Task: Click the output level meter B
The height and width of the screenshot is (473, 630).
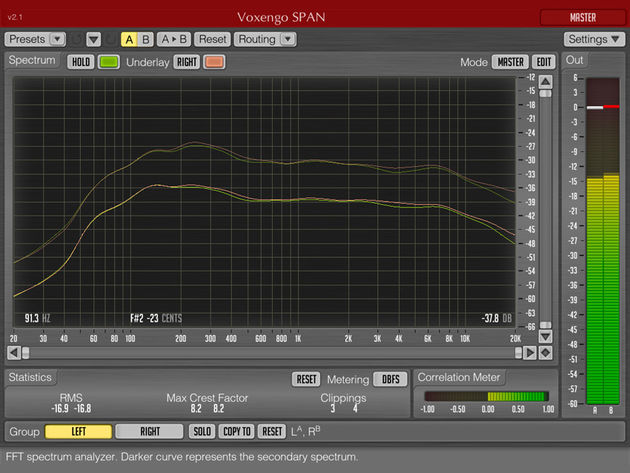Action: click(611, 241)
